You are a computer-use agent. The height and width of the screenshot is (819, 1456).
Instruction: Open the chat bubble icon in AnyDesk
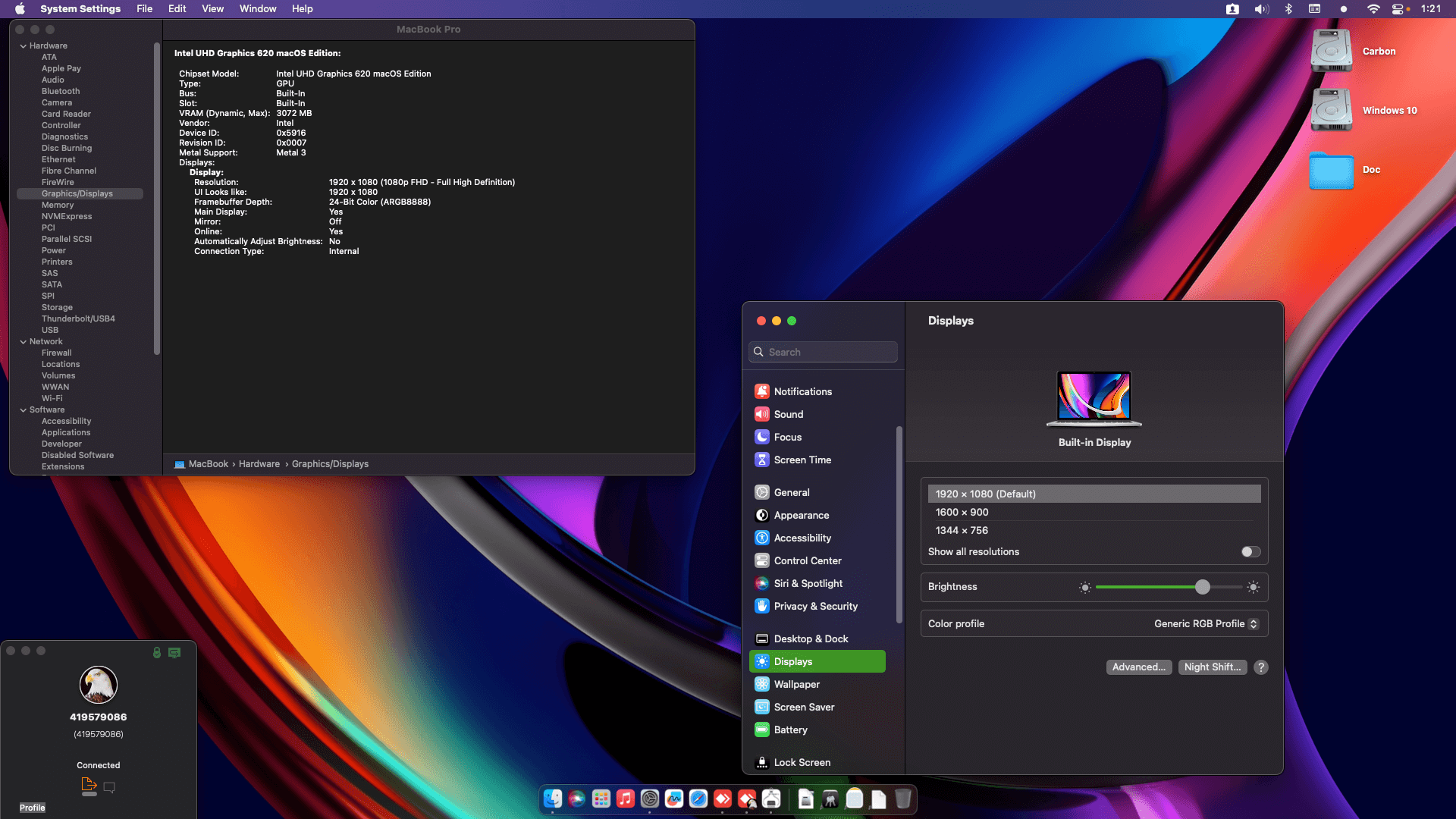coord(109,787)
